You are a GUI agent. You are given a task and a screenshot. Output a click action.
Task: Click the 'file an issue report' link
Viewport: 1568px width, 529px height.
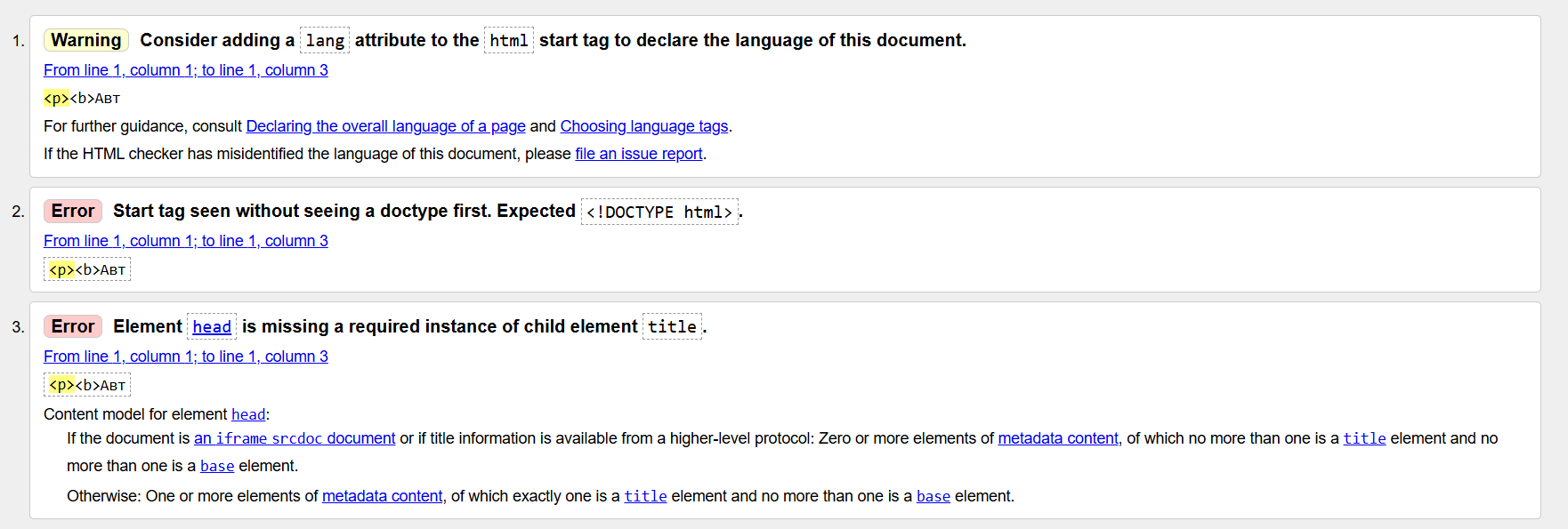tap(638, 154)
